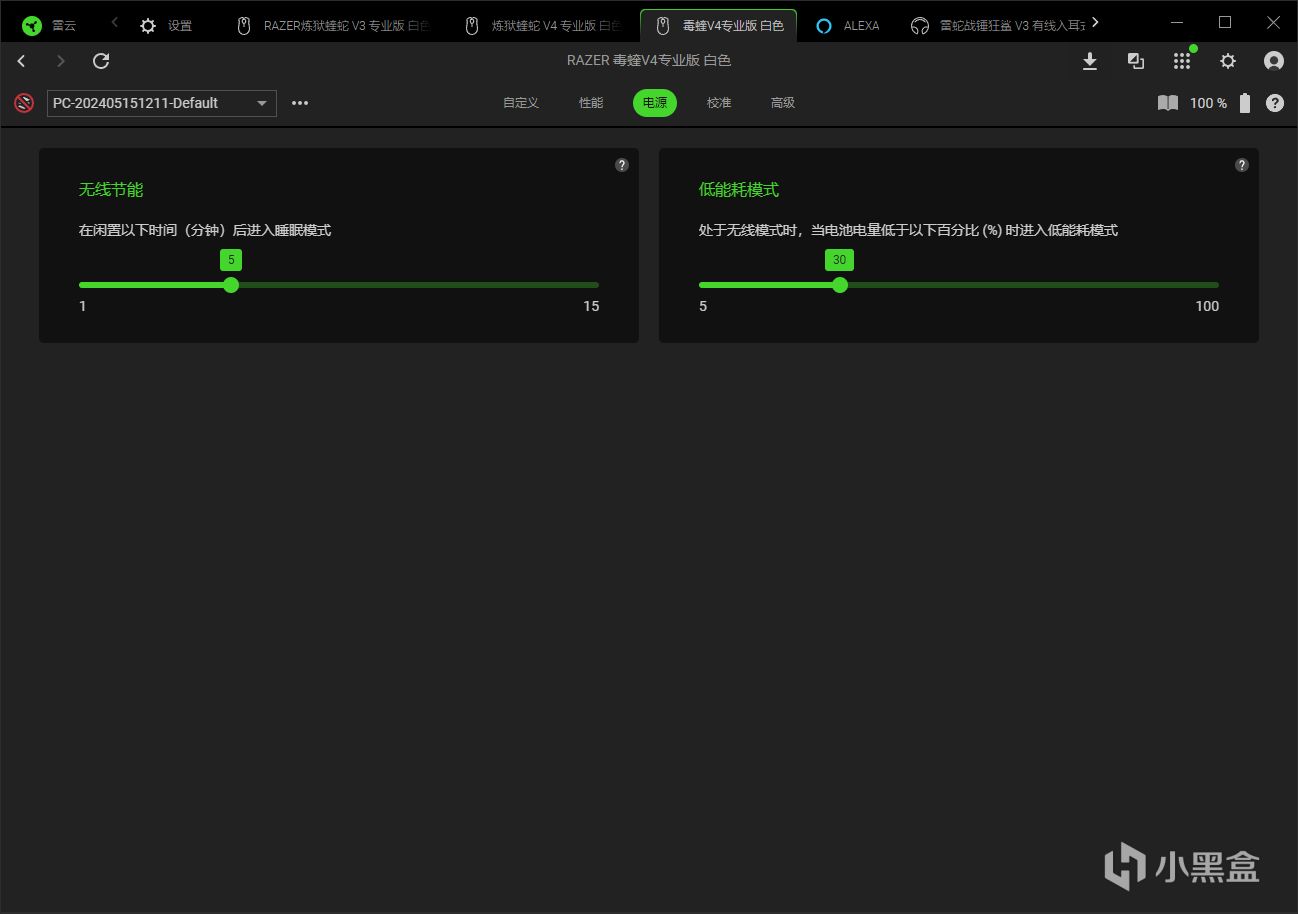Open downloads via the download arrow icon
1298x914 pixels.
[x=1090, y=61]
